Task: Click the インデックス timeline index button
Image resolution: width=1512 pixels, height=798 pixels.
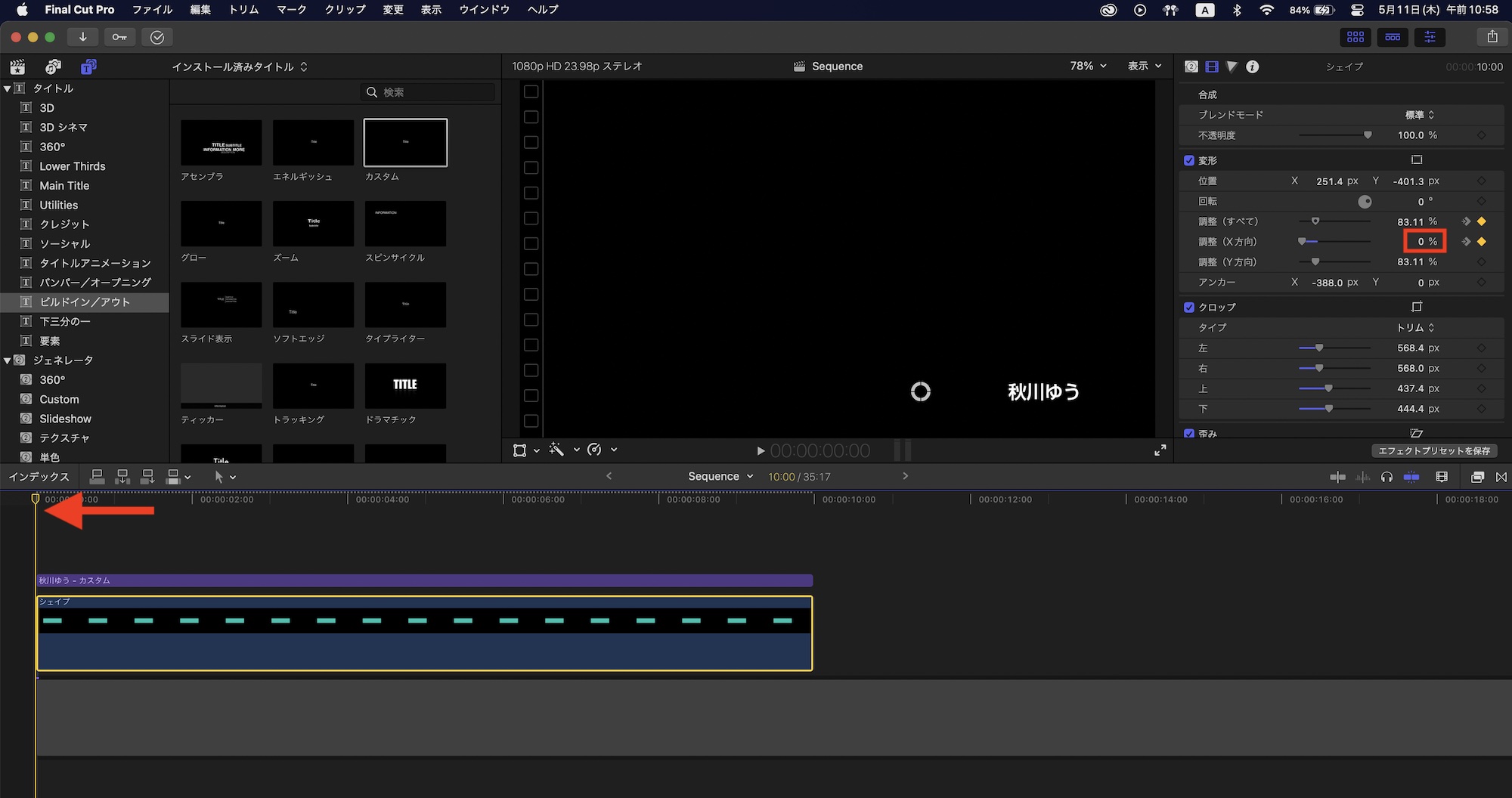Action: tap(39, 477)
